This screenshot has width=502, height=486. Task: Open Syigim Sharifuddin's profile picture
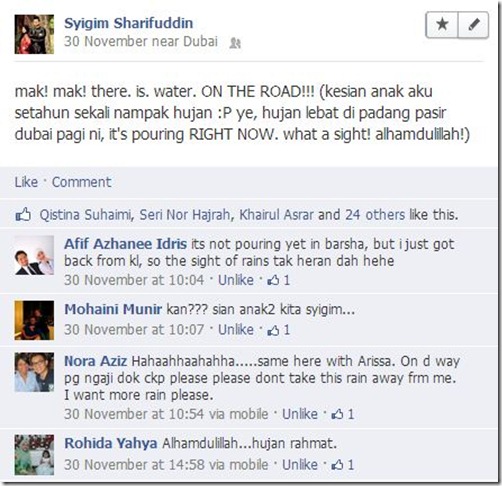click(x=34, y=34)
